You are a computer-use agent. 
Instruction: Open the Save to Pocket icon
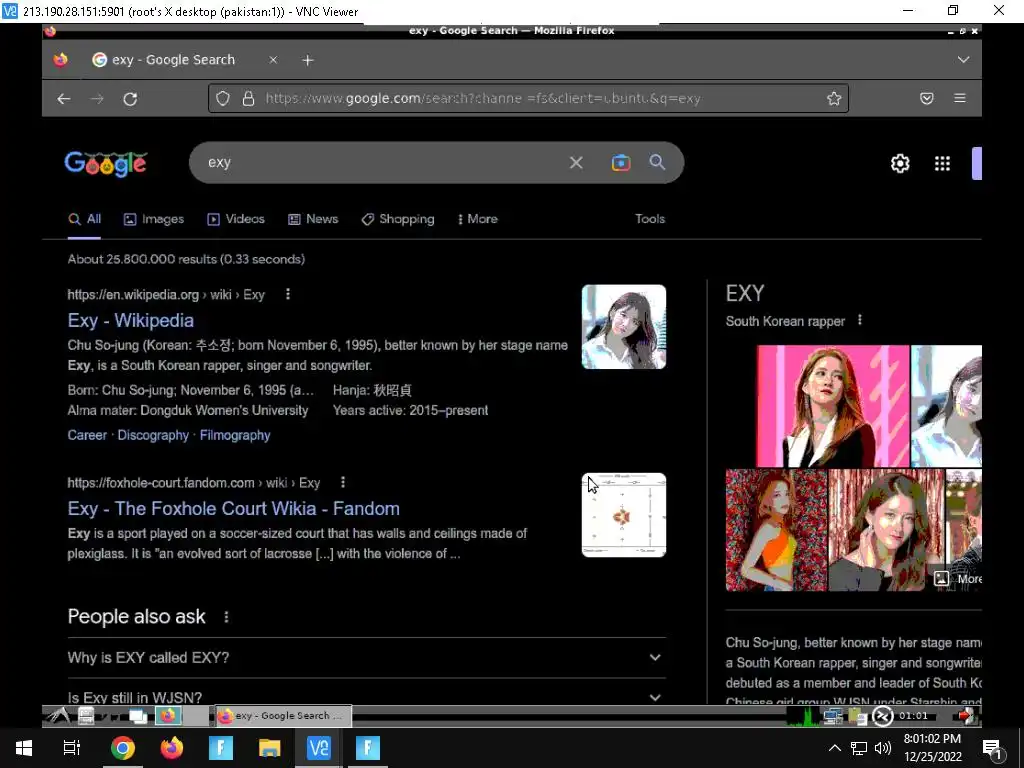(927, 99)
